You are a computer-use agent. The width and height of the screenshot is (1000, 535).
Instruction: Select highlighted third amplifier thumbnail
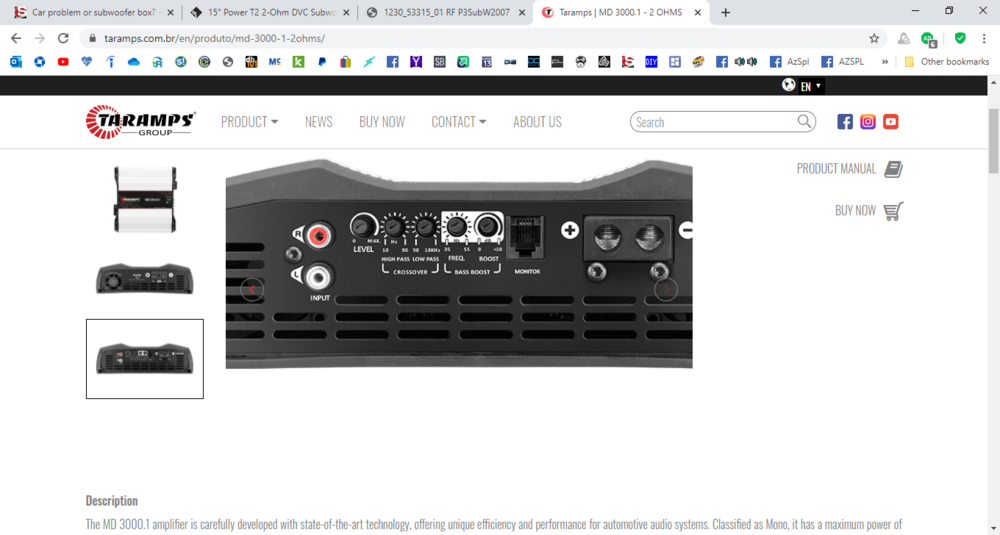145,359
